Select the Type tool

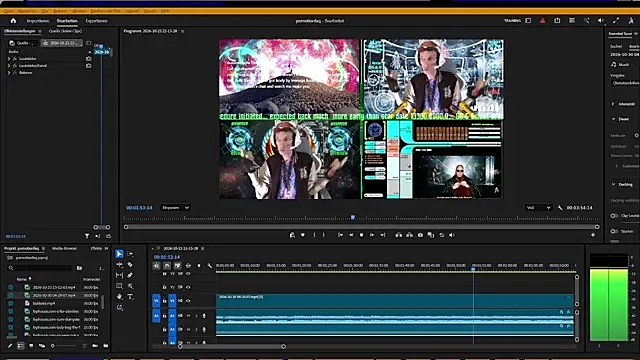[x=130, y=297]
